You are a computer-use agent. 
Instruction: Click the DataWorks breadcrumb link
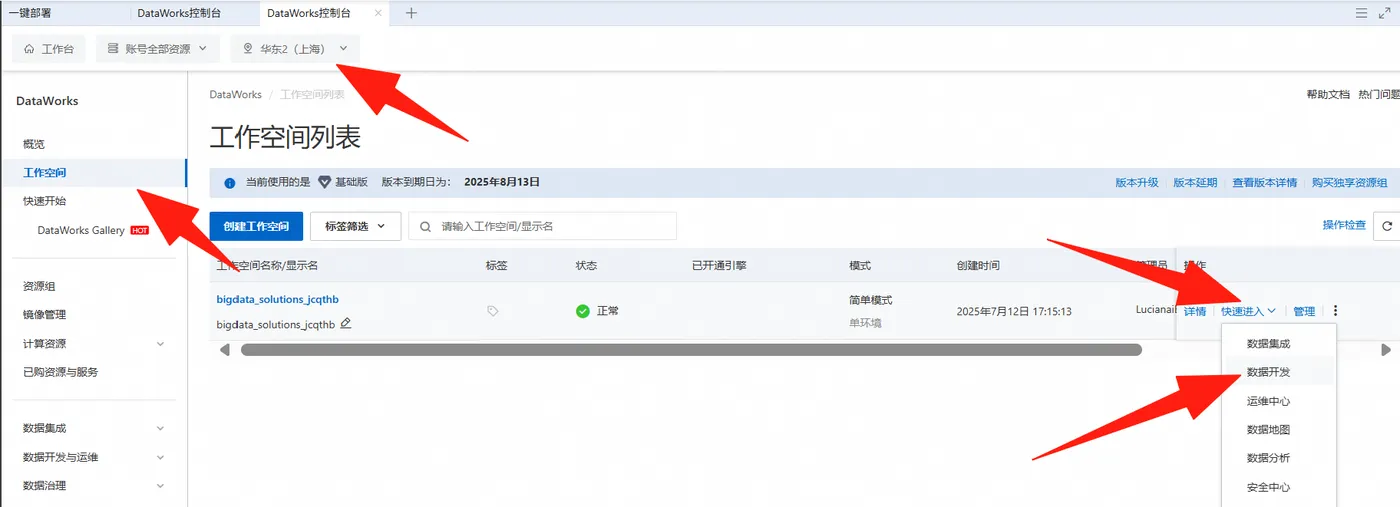pos(235,94)
